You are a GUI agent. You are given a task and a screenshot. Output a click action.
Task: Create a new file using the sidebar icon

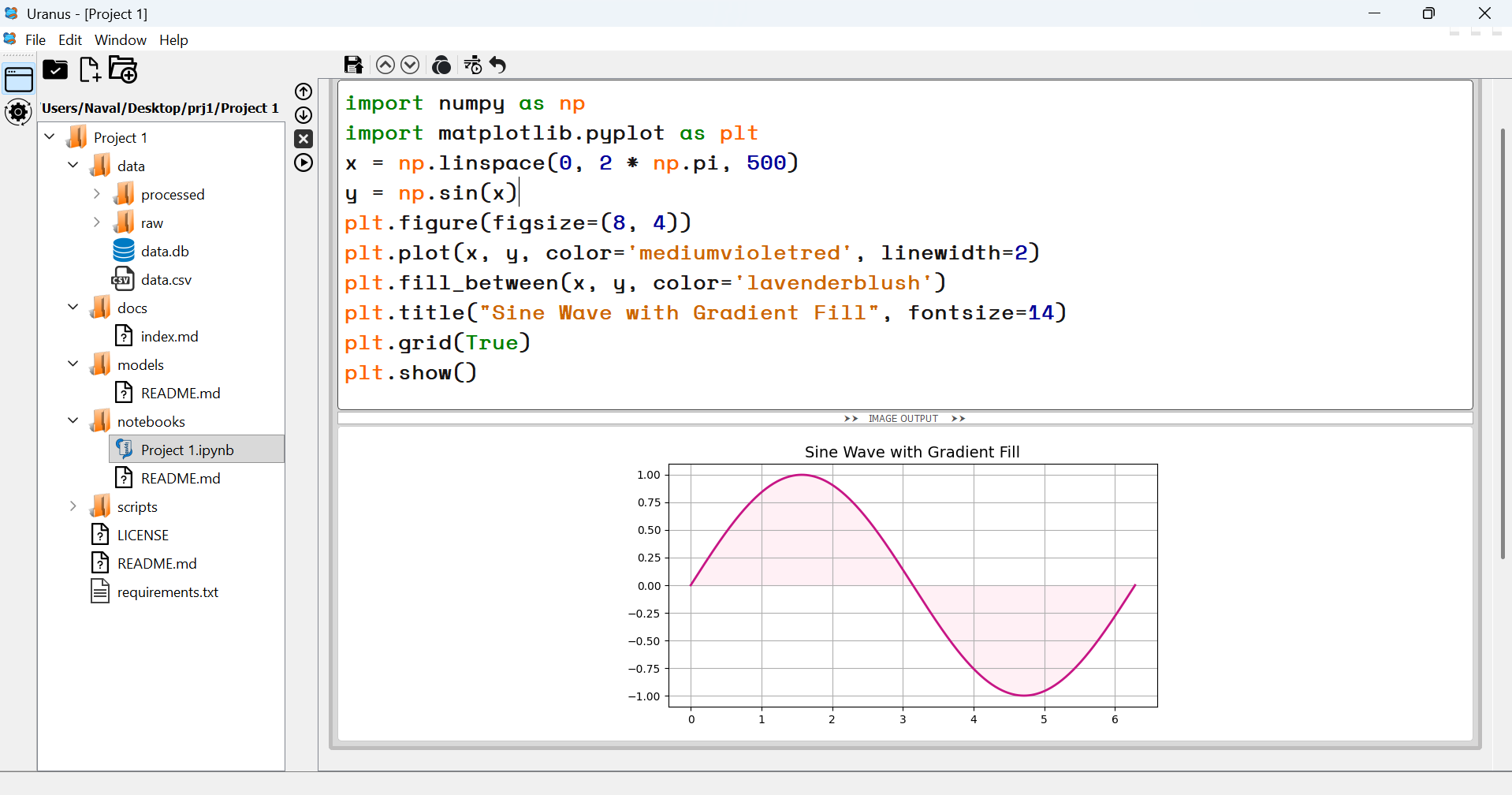coord(89,69)
